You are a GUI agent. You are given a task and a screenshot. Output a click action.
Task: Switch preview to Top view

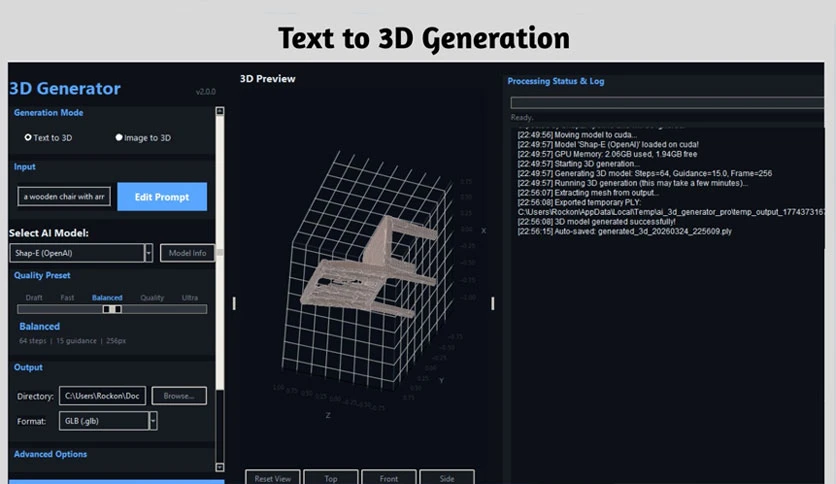coord(331,478)
